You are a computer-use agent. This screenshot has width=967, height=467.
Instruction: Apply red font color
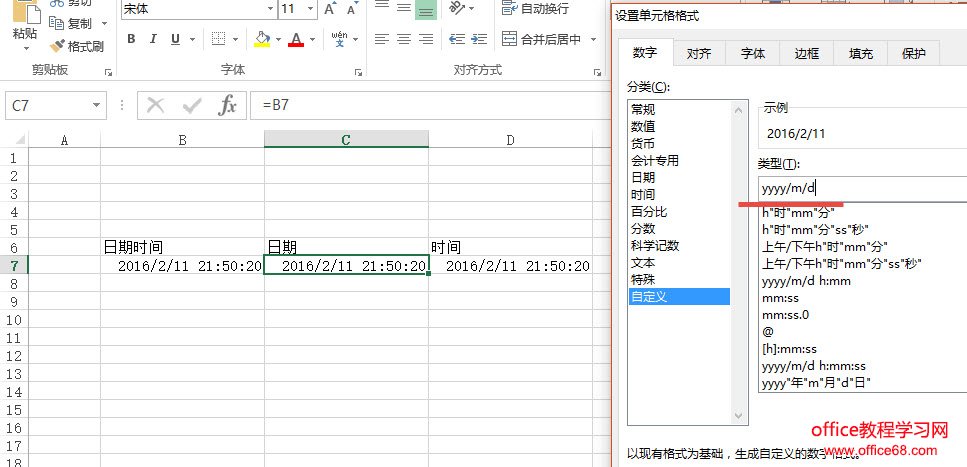tap(296, 39)
